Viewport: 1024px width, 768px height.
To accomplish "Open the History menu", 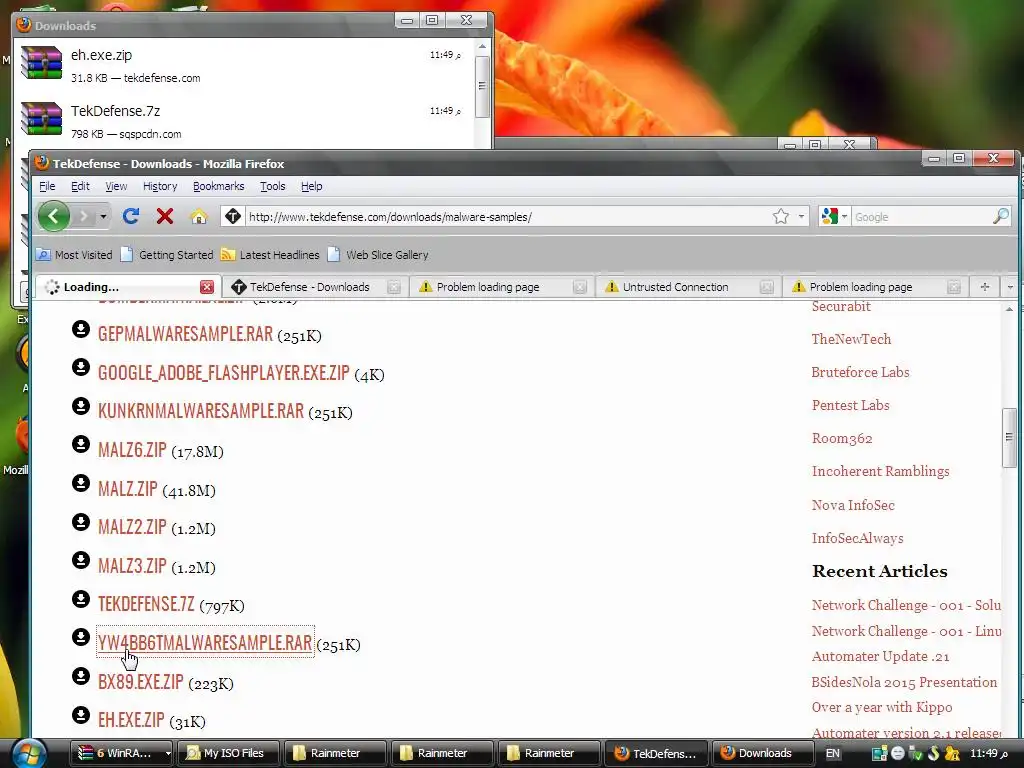I will coord(160,186).
